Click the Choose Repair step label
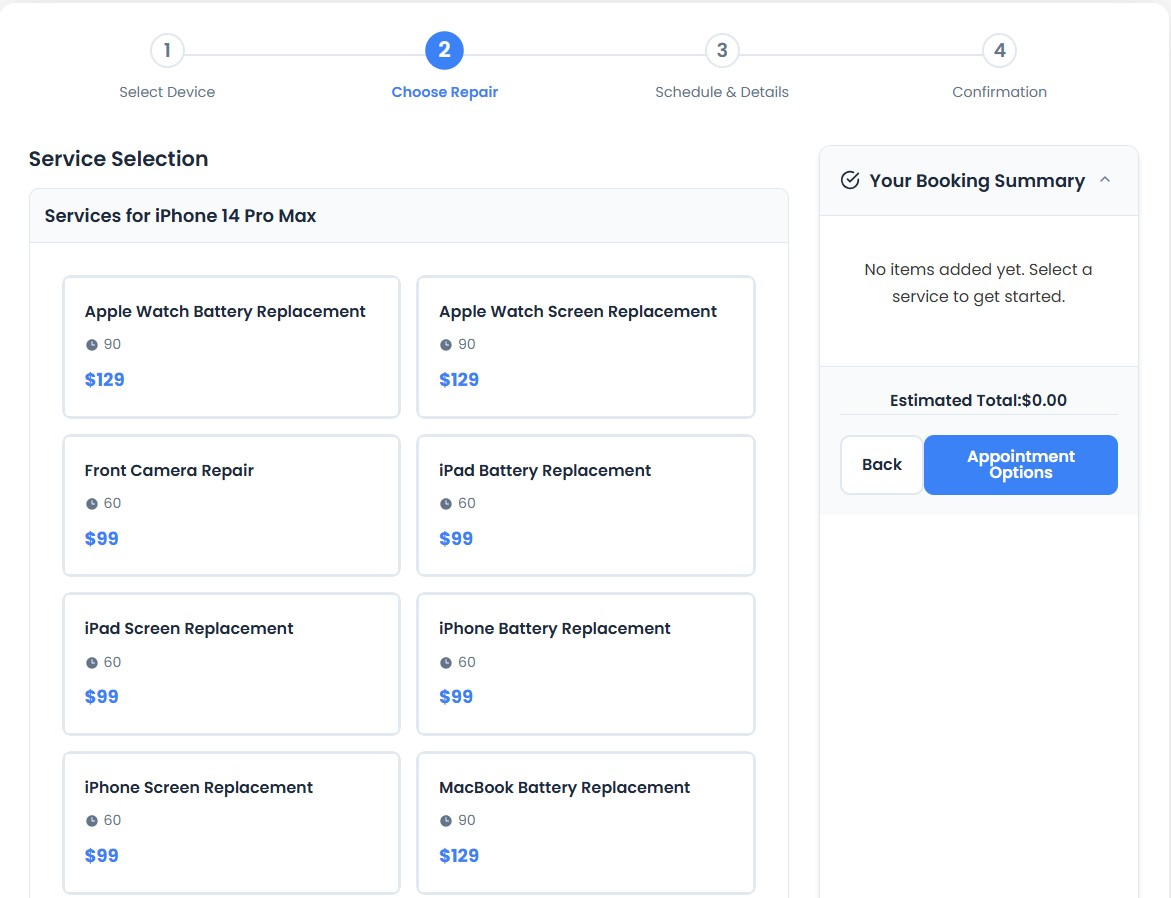 (x=444, y=92)
